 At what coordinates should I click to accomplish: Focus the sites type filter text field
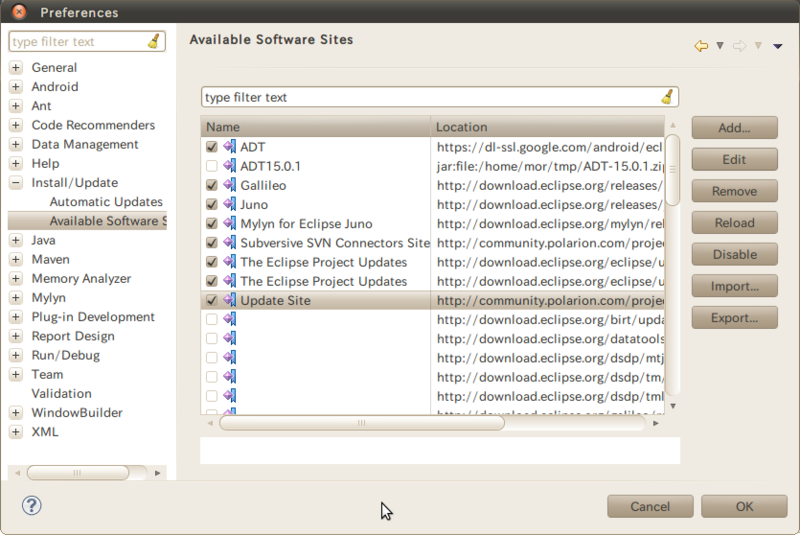coord(431,97)
